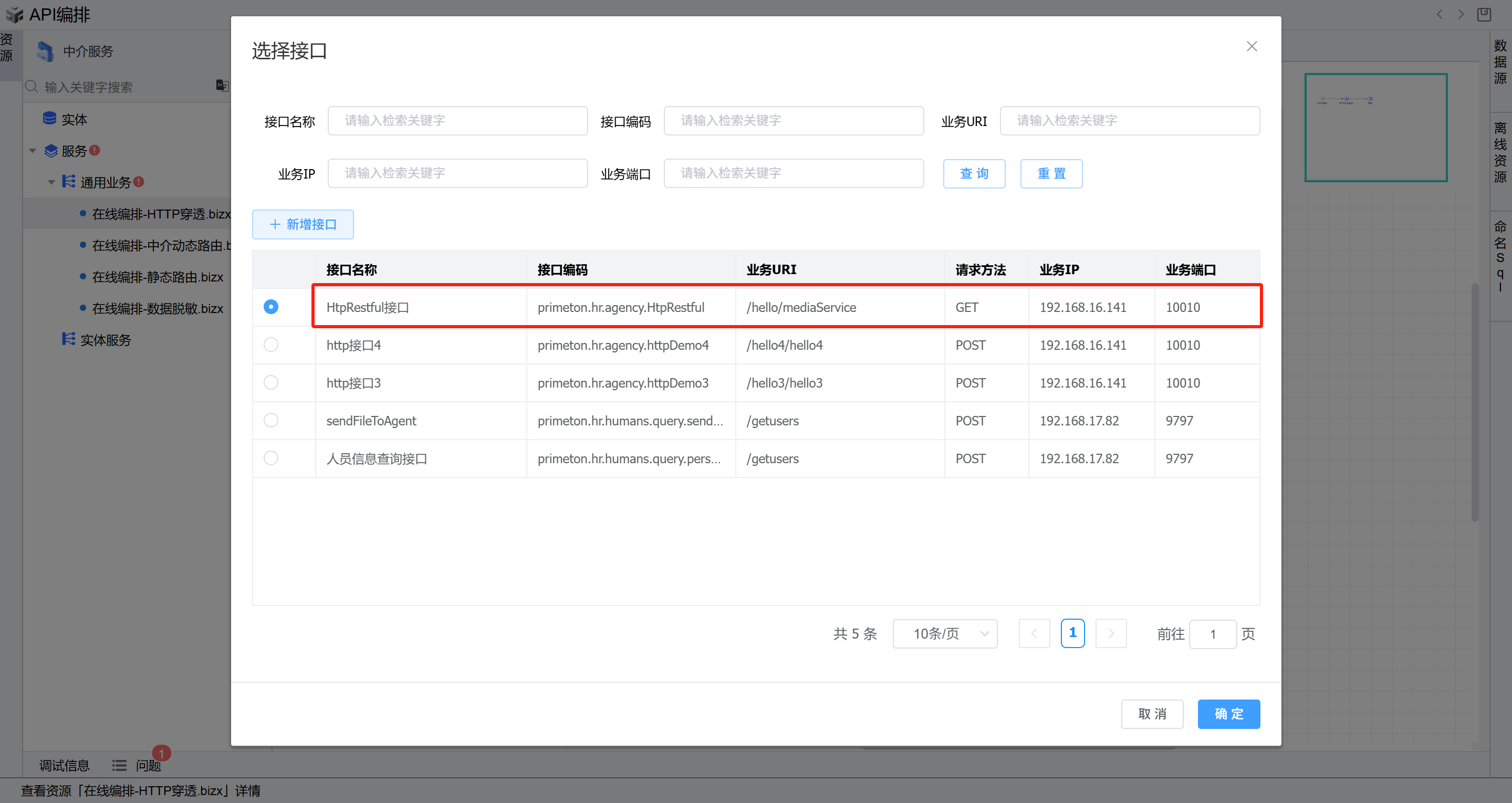Click the top-bar back arrow icon

pyautogui.click(x=1439, y=14)
